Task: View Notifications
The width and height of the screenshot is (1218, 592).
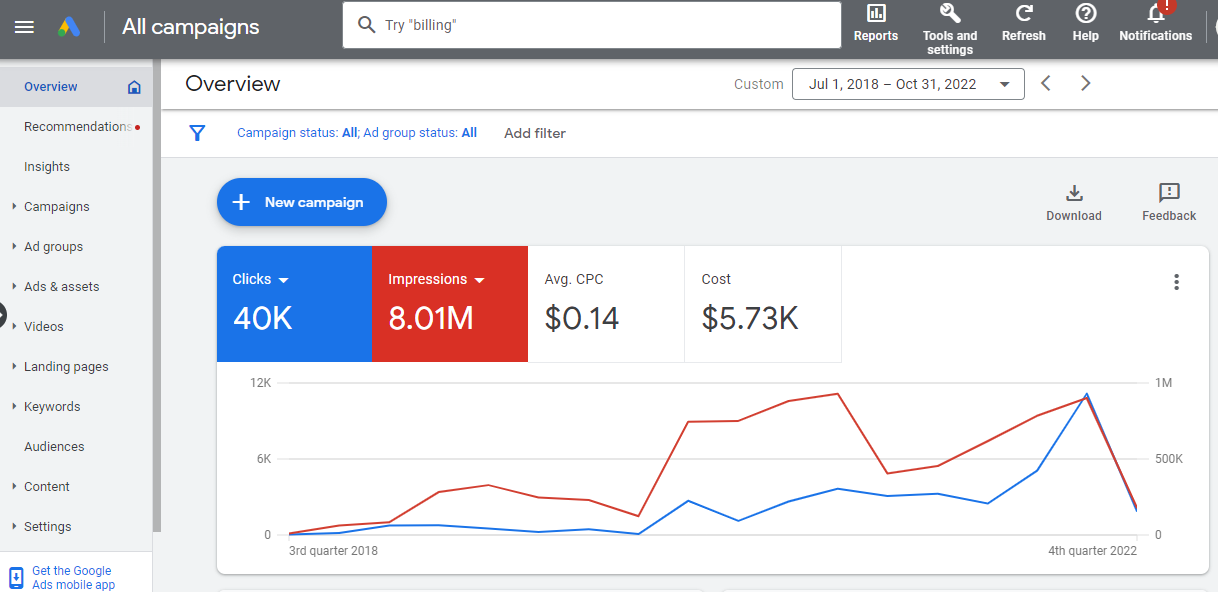Action: (1155, 20)
